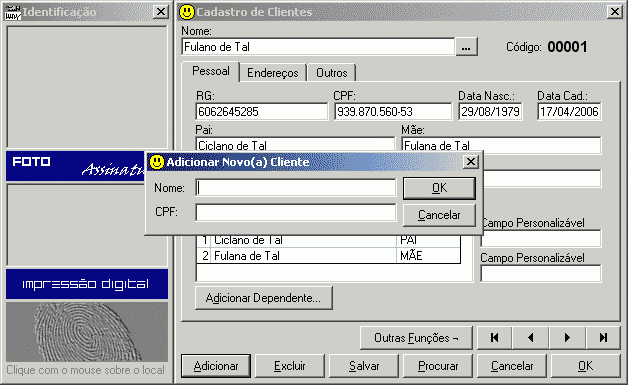The width and height of the screenshot is (628, 385).
Task: Click the Adicionar button at bottom
Action: [216, 366]
